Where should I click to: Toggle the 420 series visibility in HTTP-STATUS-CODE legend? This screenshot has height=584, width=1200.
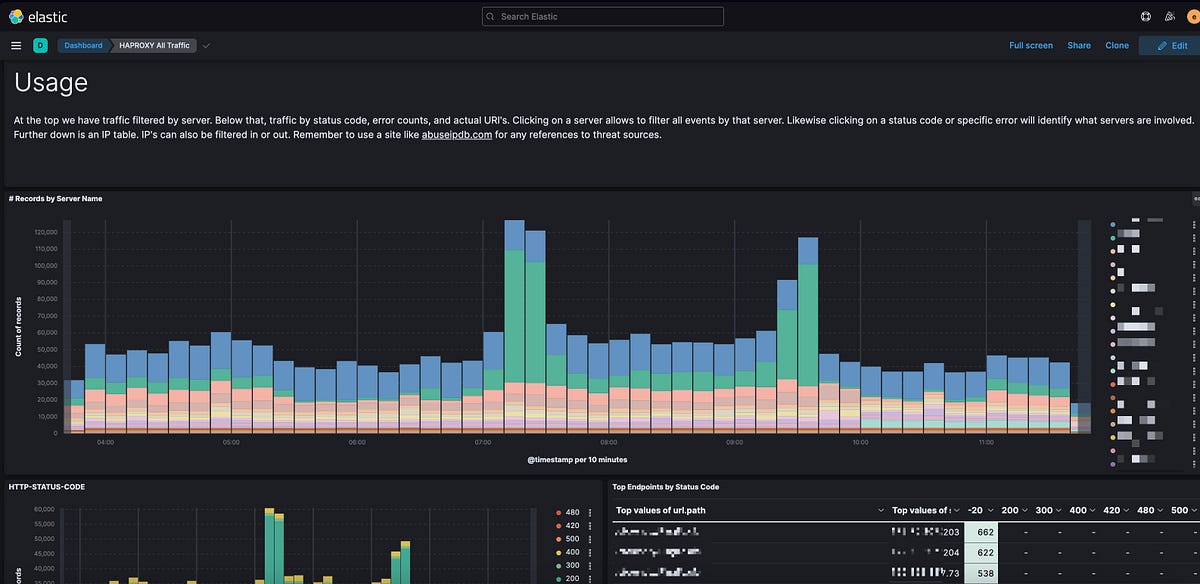click(570, 524)
